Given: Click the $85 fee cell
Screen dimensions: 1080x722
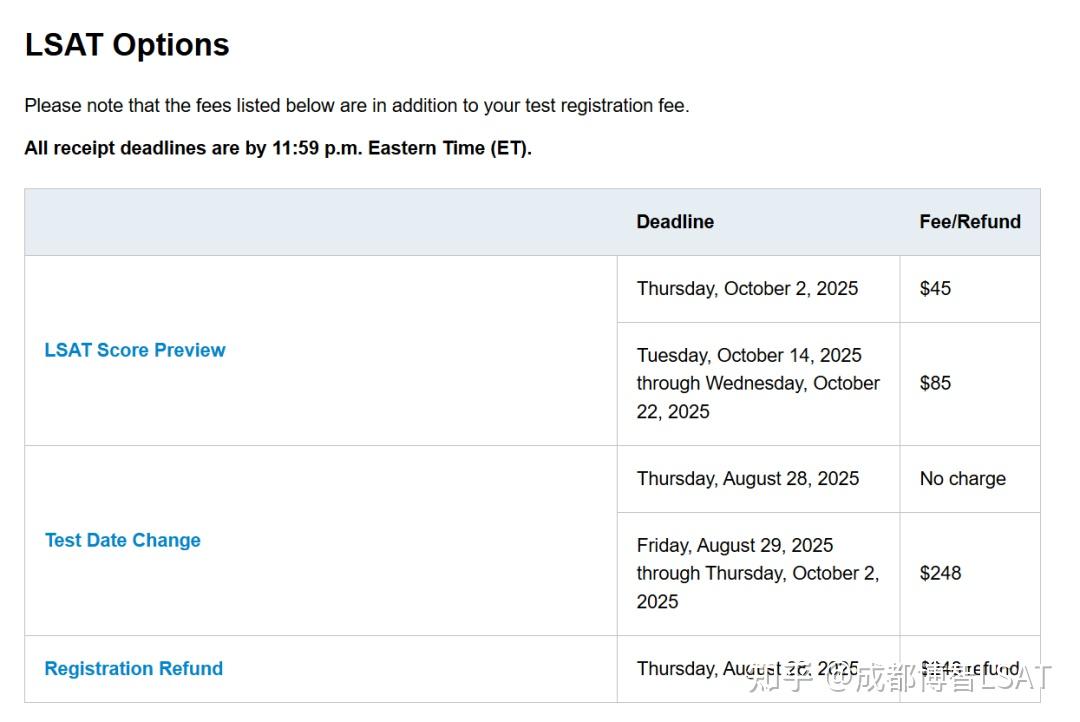Looking at the screenshot, I should [x=935, y=383].
